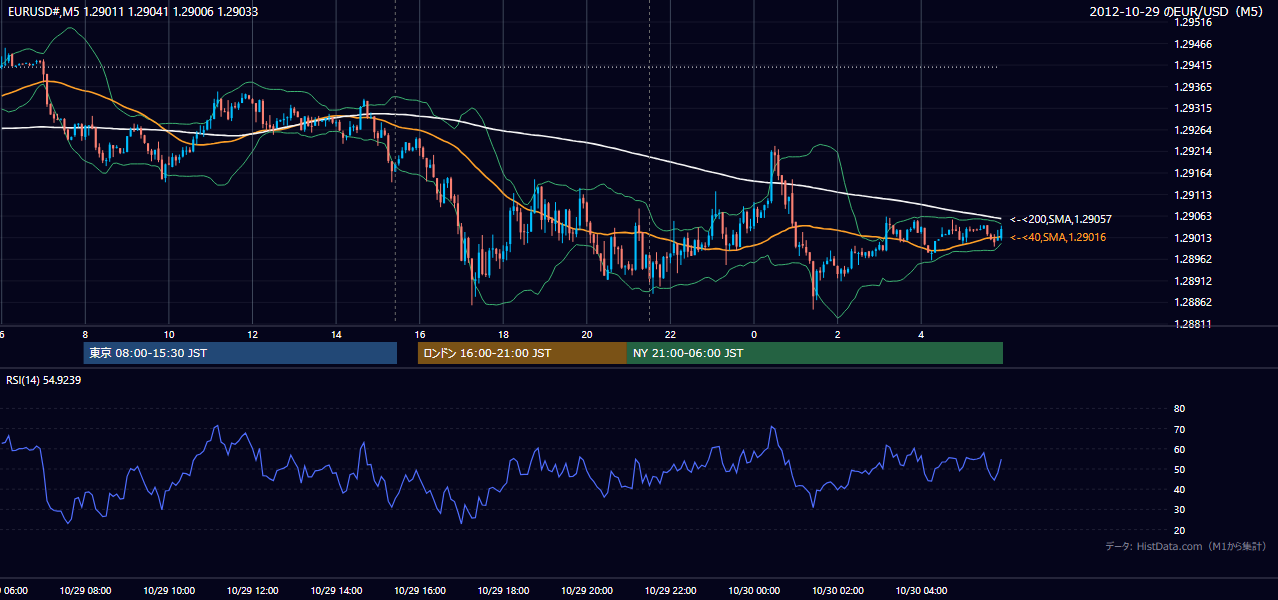Click price level 1.29466 on the axis
The width and height of the screenshot is (1278, 600).
click(1193, 44)
